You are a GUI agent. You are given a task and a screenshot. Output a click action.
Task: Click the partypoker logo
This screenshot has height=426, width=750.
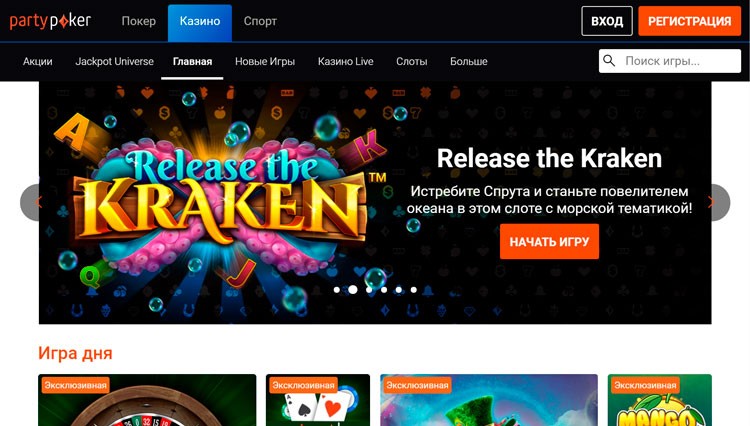(x=50, y=21)
